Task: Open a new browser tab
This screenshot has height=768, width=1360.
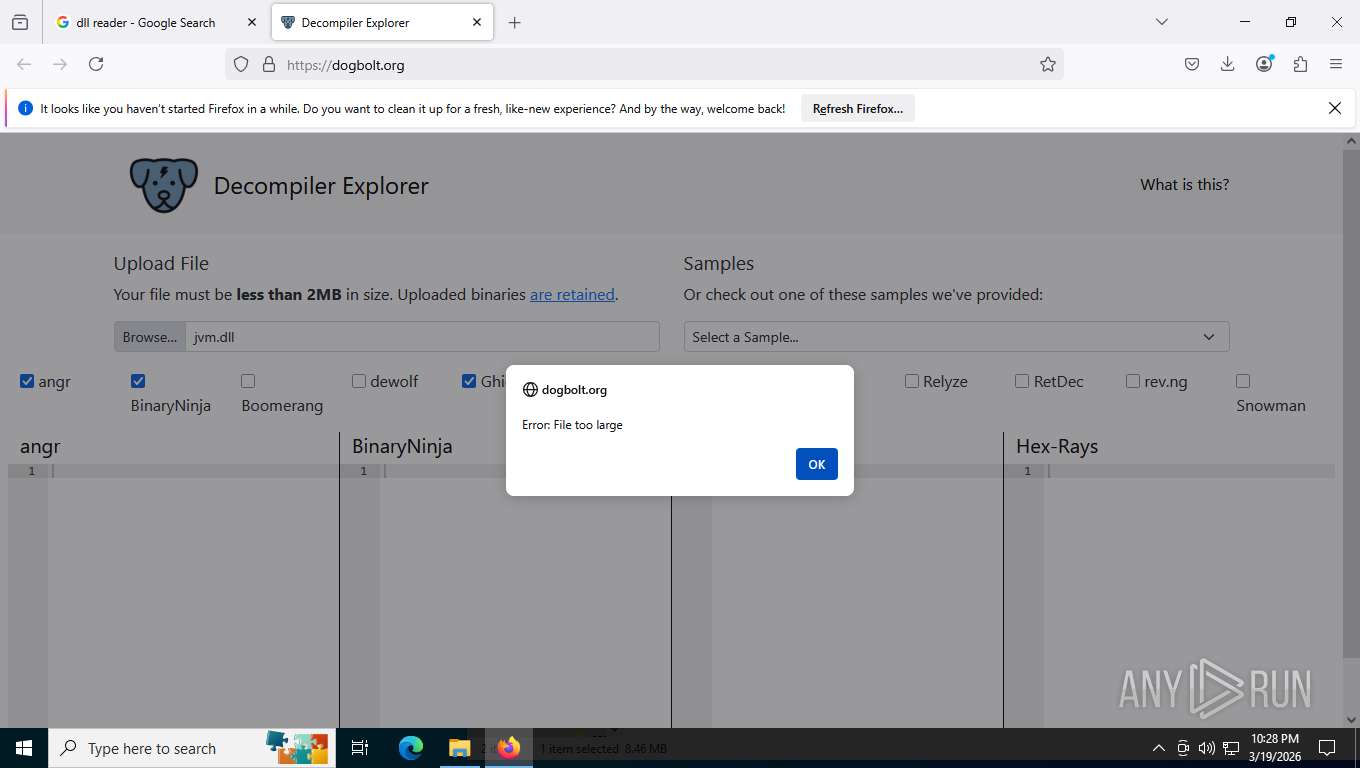Action: tap(514, 22)
